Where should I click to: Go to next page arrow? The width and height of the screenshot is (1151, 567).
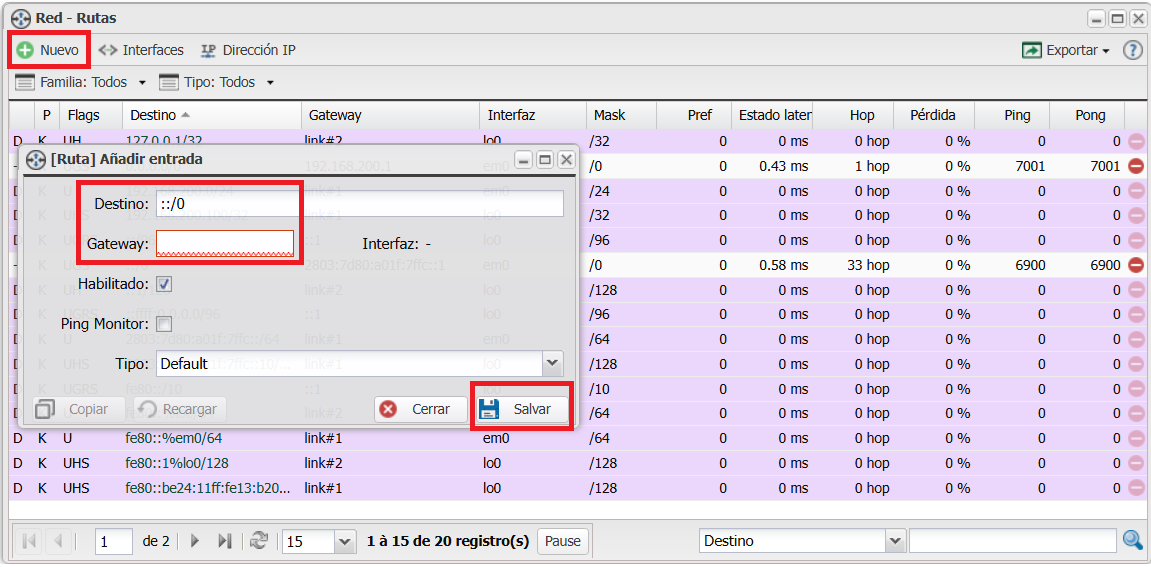[195, 541]
